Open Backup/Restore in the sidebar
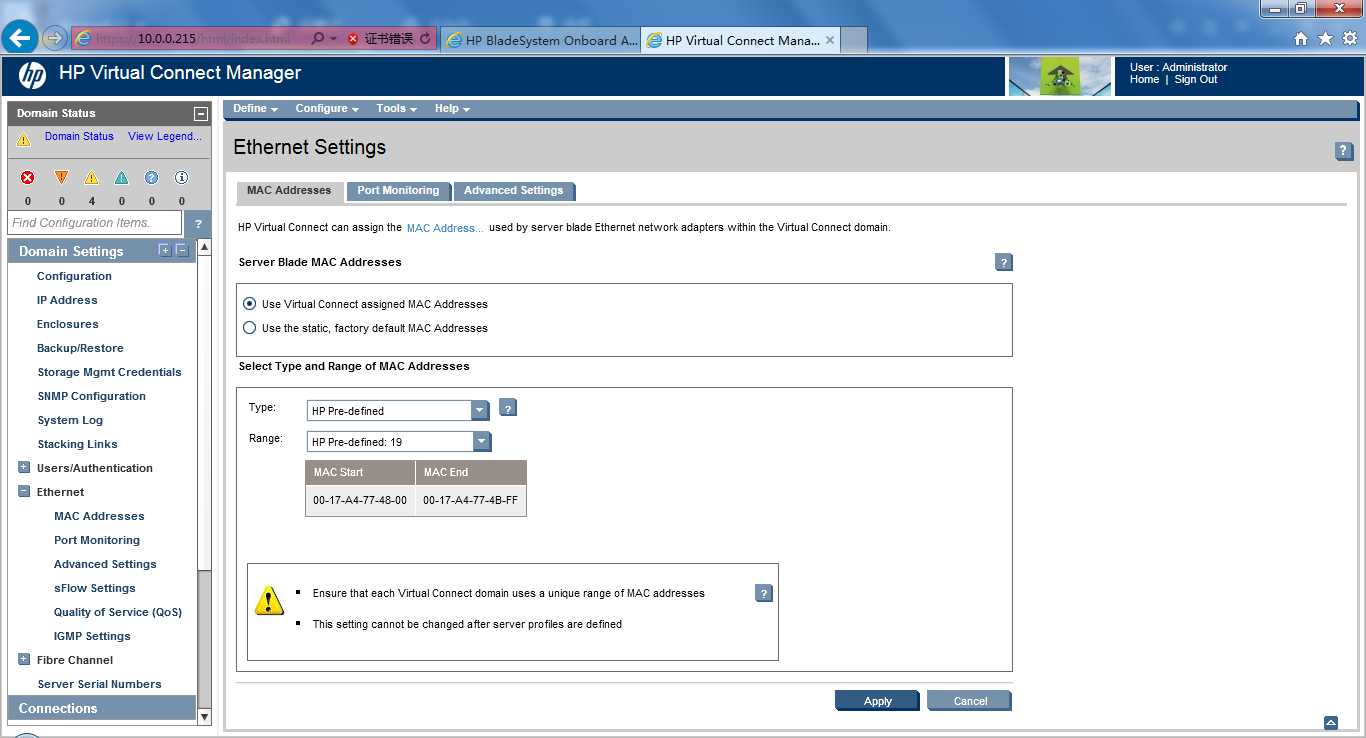Image resolution: width=1366 pixels, height=738 pixels. coord(80,348)
